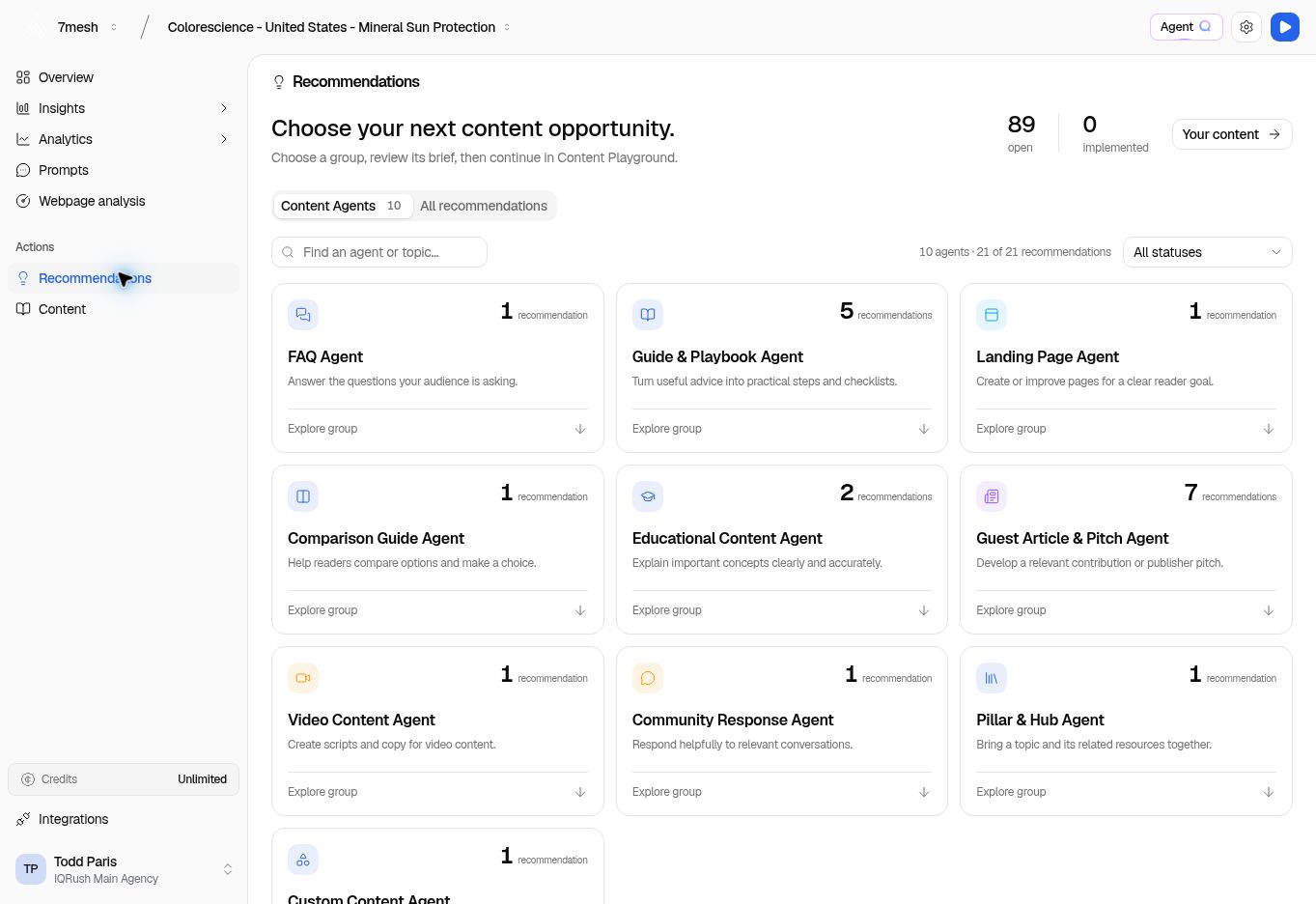Click the Integrations plug icon
The image size is (1316, 904).
(23, 819)
